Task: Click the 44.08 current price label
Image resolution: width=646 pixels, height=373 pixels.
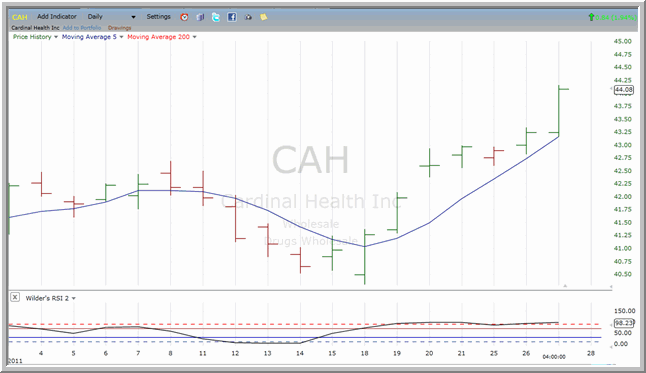Action: click(x=624, y=89)
